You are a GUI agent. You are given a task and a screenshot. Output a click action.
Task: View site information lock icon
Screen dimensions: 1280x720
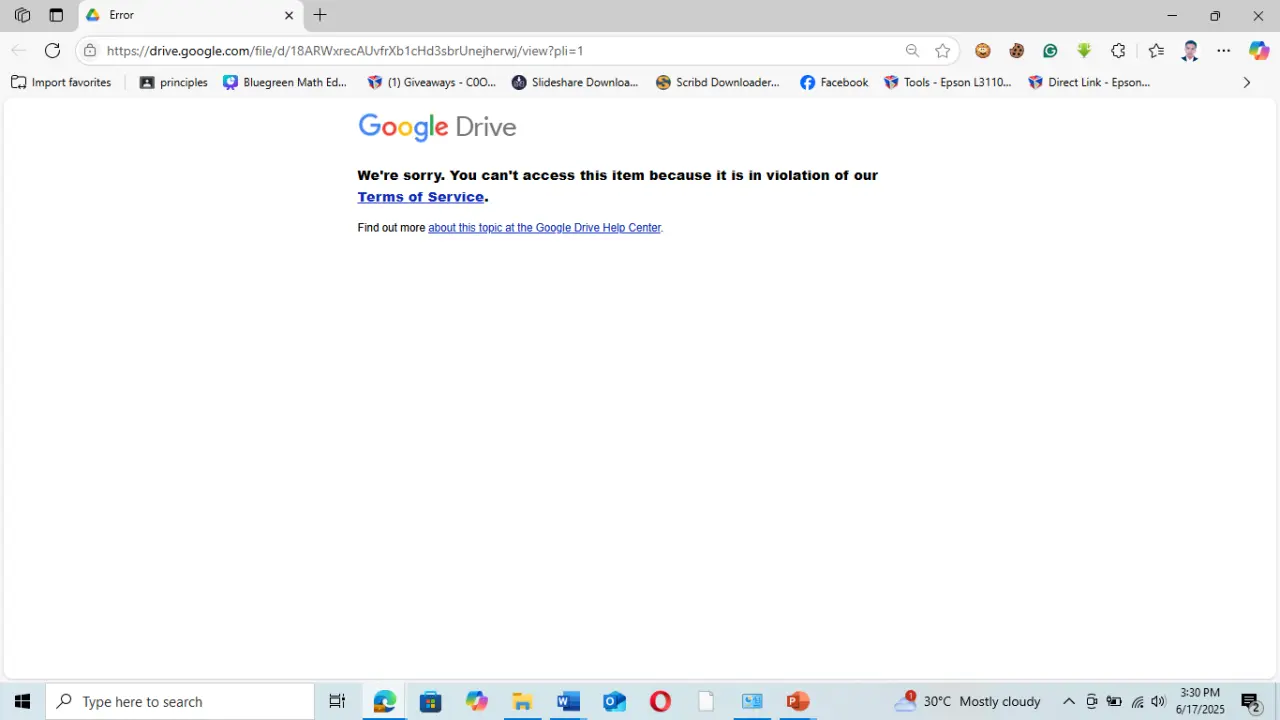click(x=90, y=51)
